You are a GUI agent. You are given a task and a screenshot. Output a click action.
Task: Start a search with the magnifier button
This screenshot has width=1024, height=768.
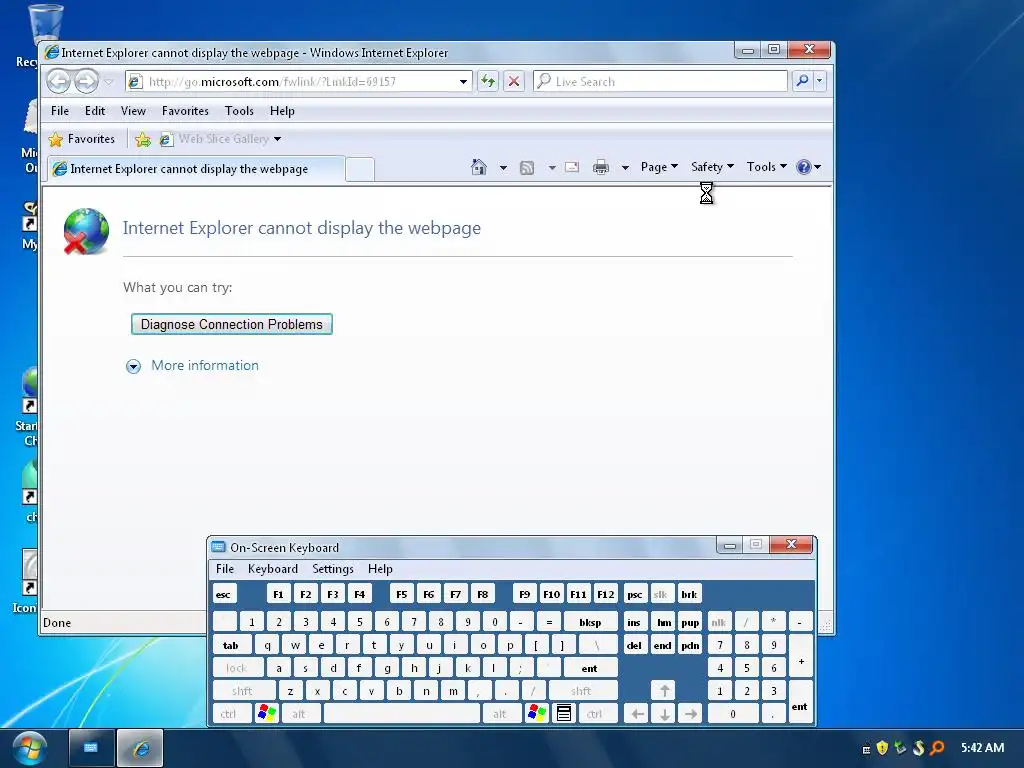tap(802, 81)
